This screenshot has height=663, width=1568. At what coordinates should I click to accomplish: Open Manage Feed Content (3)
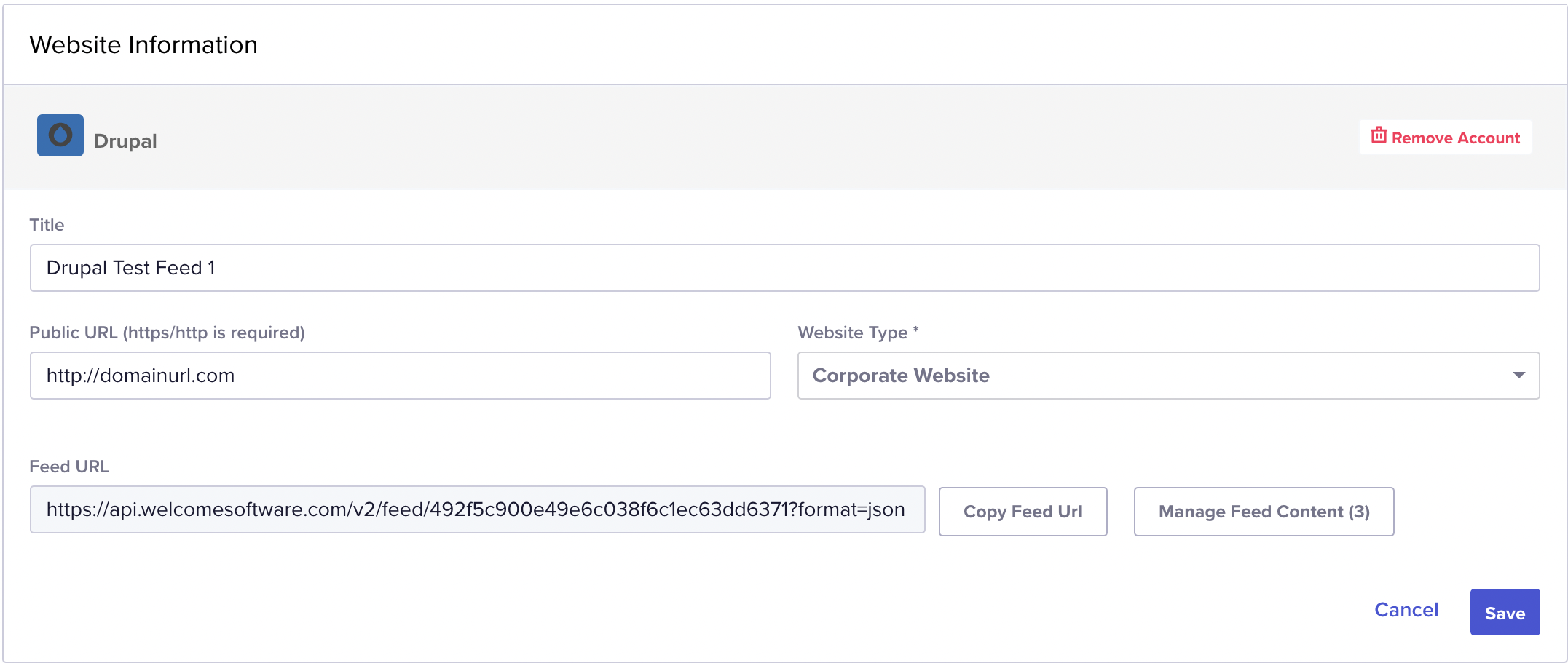click(x=1264, y=512)
